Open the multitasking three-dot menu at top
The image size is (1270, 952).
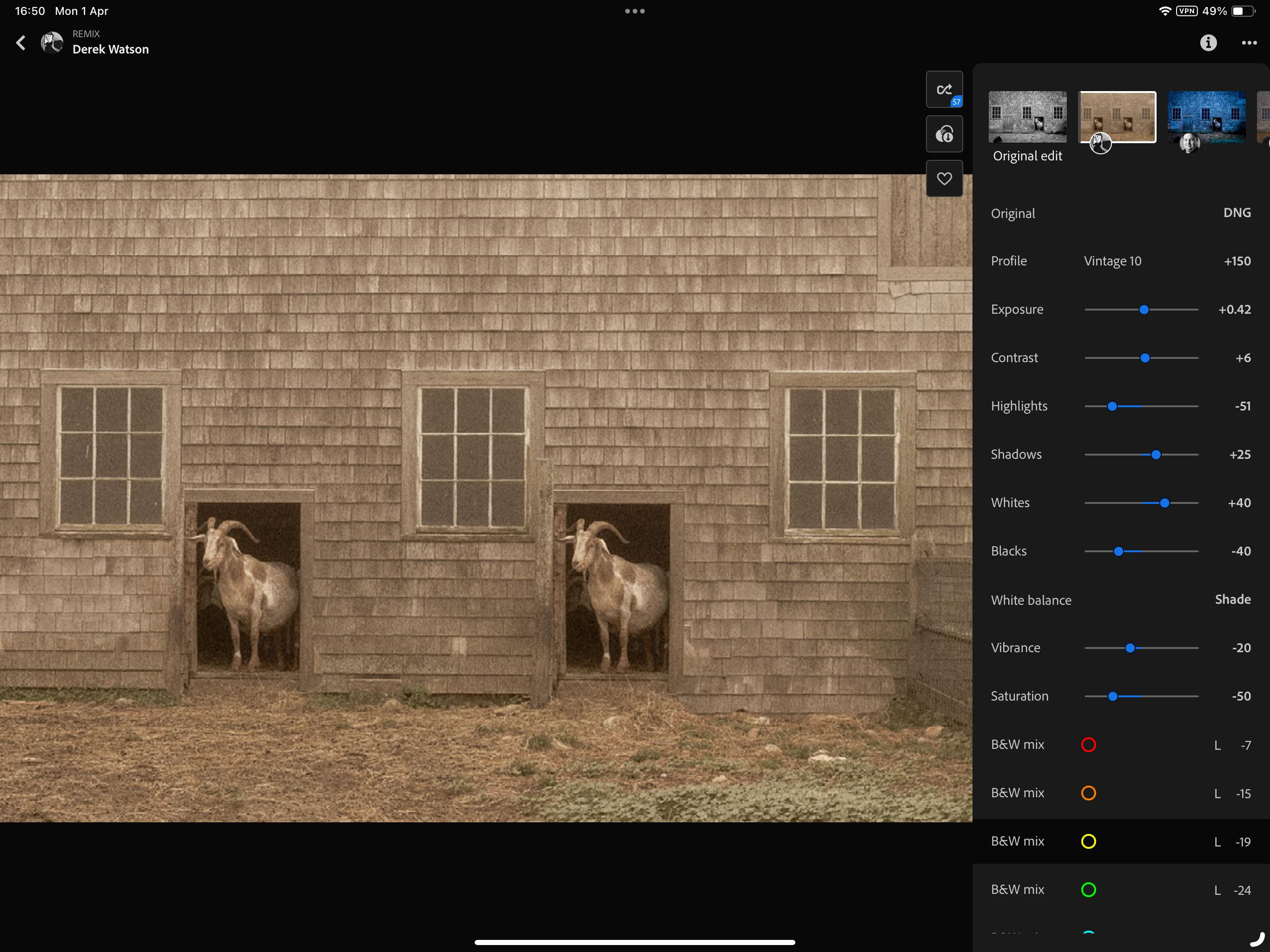click(x=635, y=11)
